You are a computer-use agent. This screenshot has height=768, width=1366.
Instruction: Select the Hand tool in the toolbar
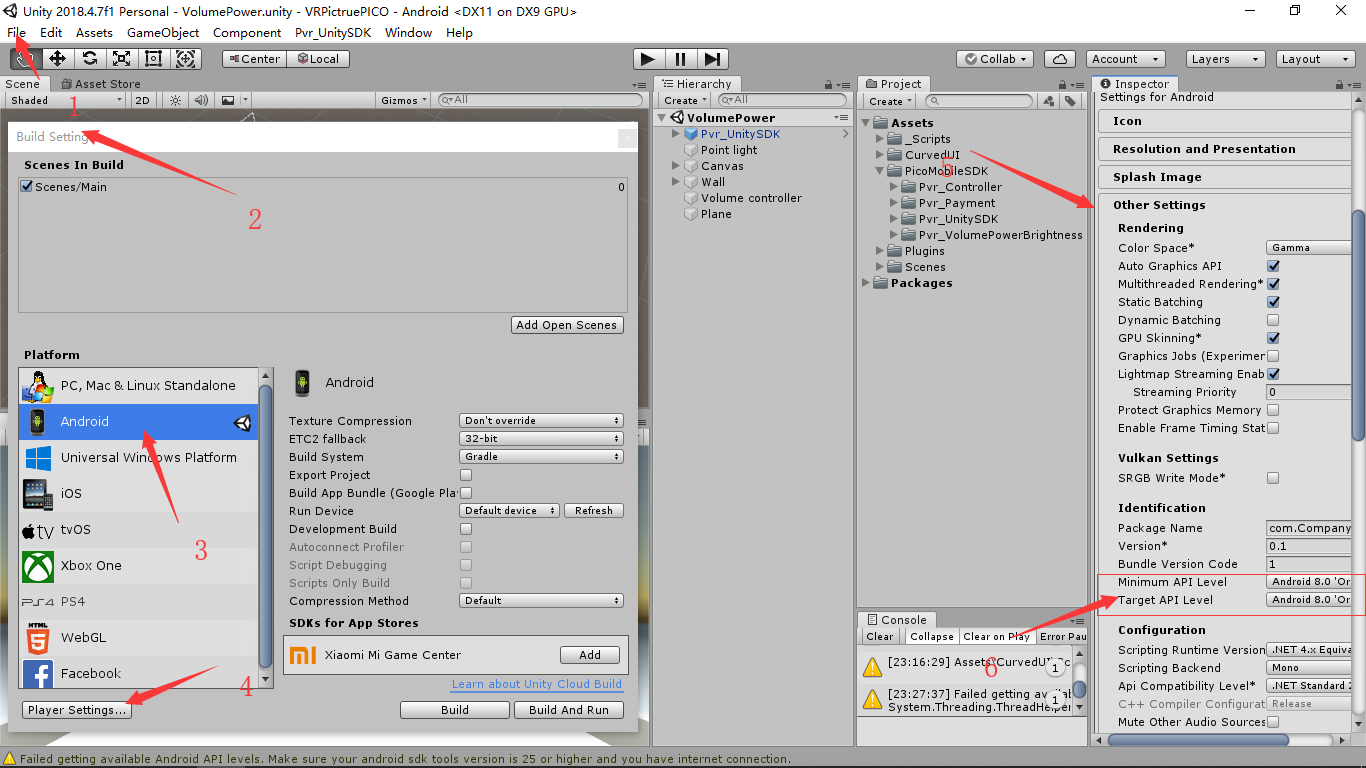[25, 58]
